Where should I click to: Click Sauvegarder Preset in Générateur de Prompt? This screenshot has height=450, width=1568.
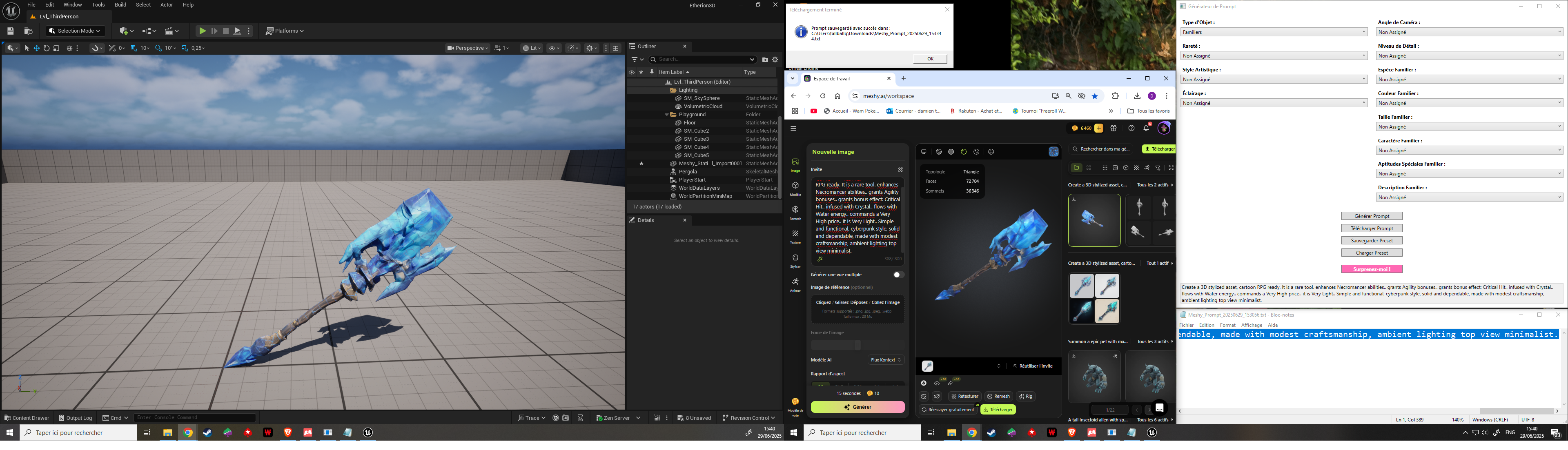(1372, 240)
